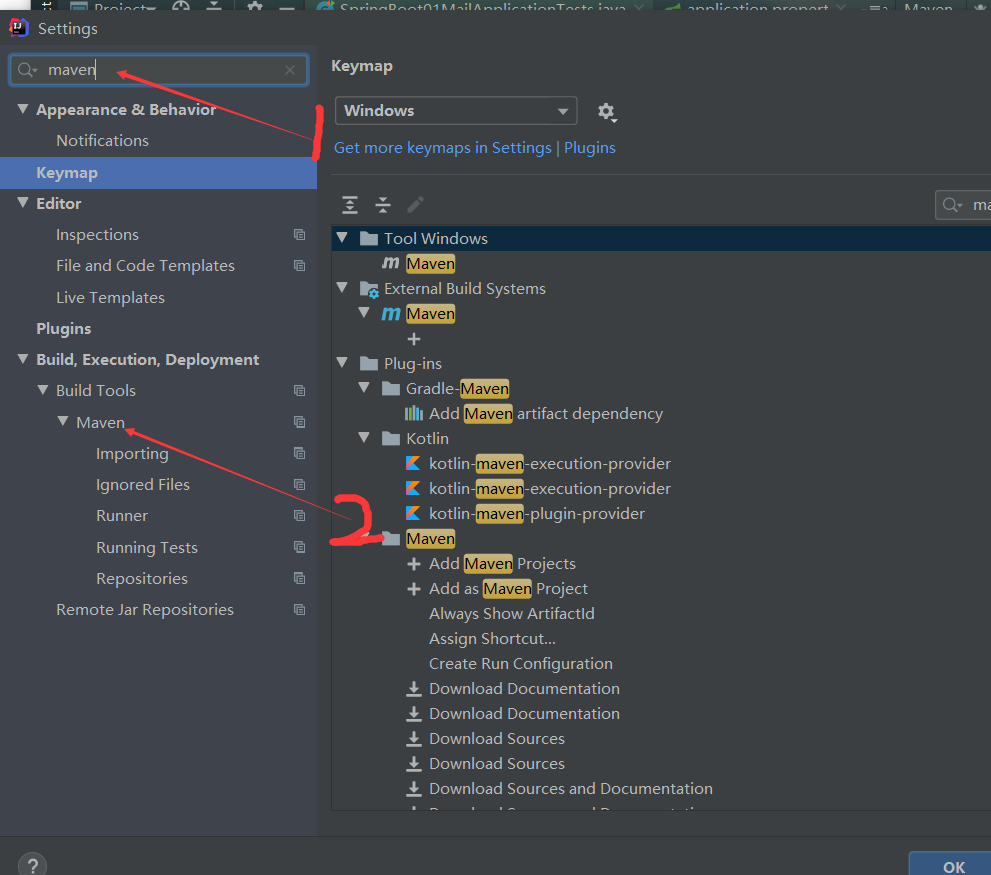Open Maven Runner settings
Image resolution: width=991 pixels, height=875 pixels.
tap(122, 515)
